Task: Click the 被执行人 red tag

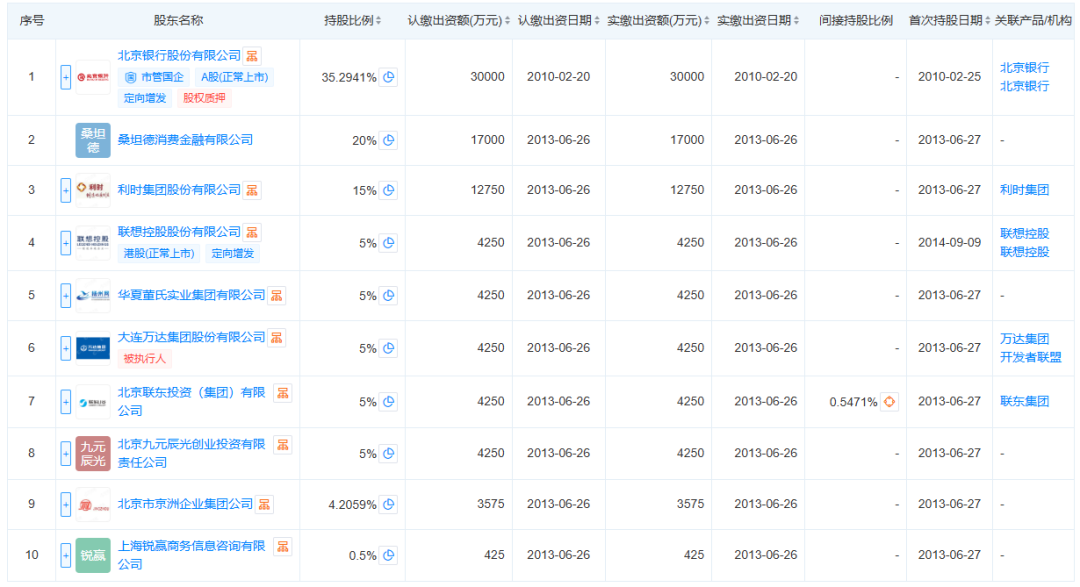Action: pos(145,359)
